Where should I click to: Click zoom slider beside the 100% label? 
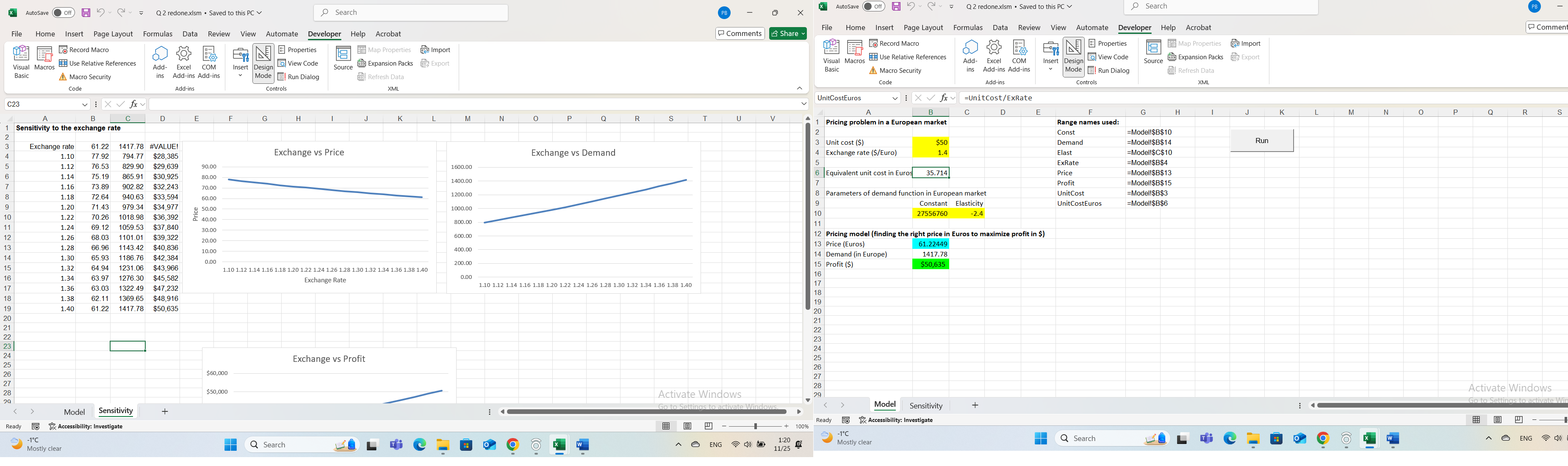(755, 427)
